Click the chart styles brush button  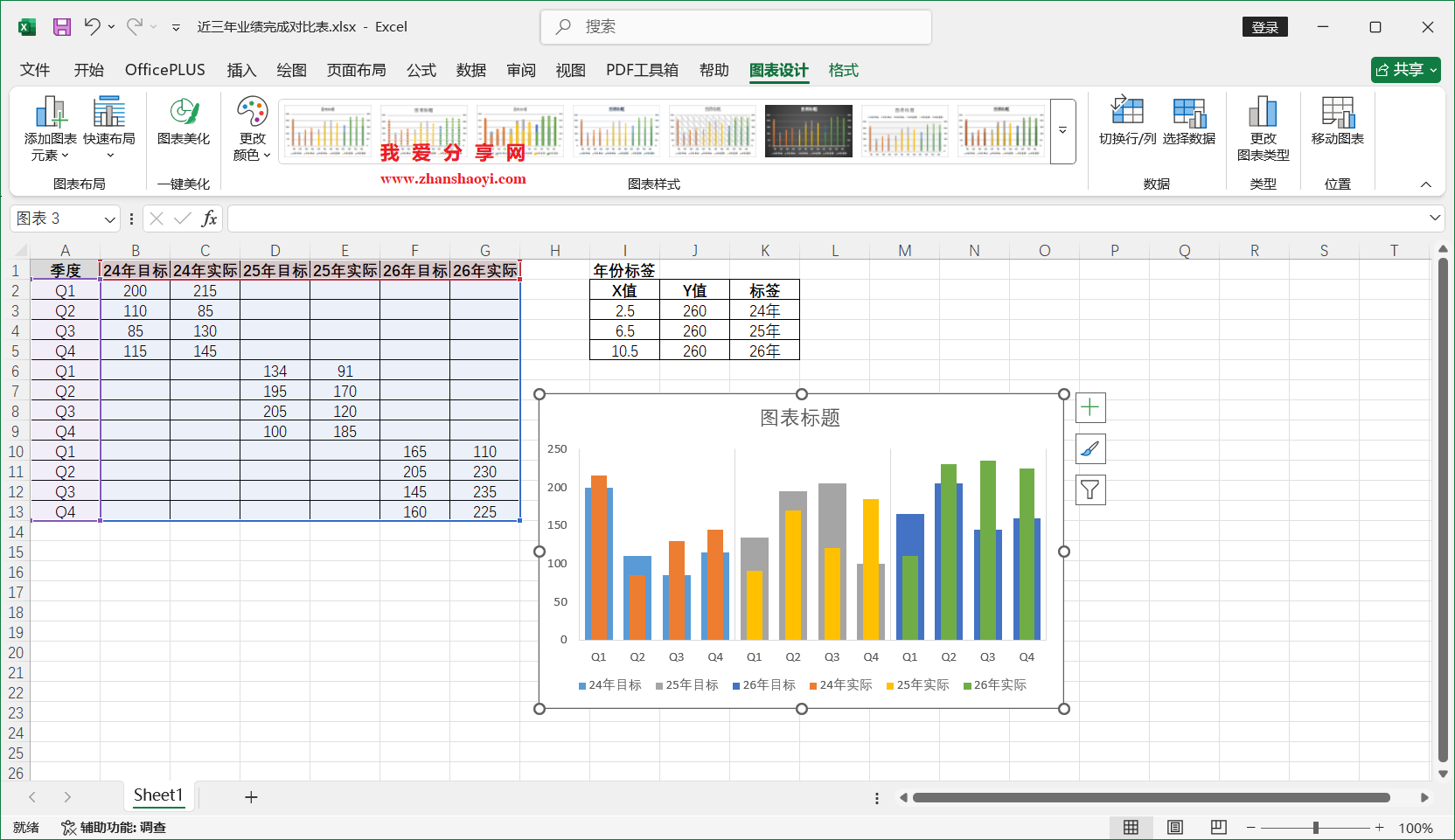pos(1090,448)
